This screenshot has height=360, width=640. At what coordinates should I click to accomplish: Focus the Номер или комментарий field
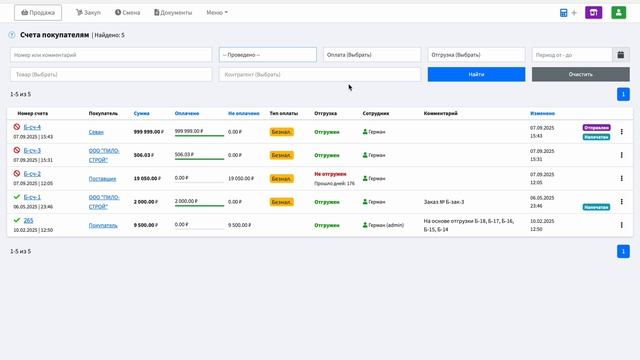coord(111,55)
